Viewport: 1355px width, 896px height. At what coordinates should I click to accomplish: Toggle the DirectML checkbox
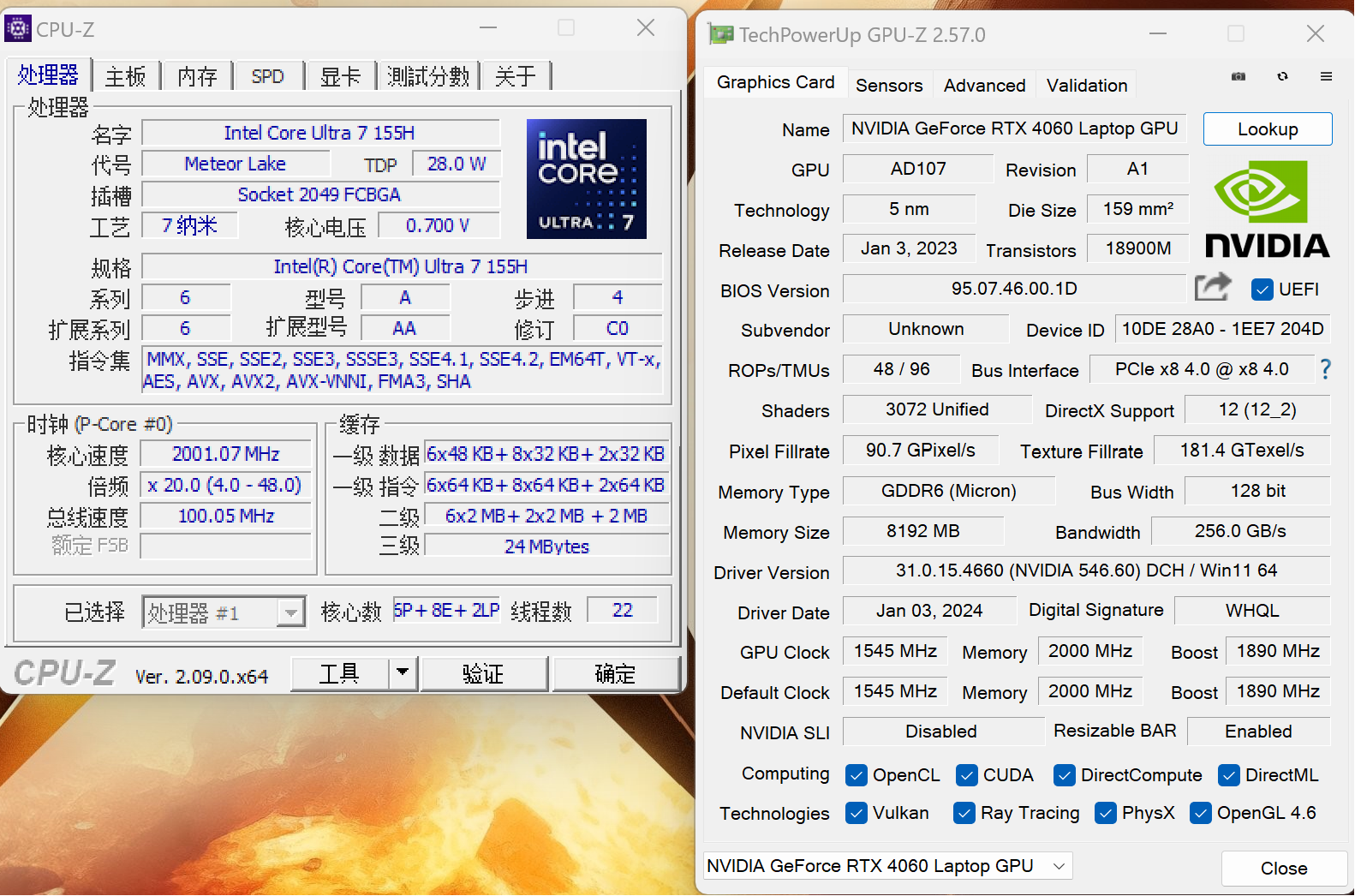1228,775
